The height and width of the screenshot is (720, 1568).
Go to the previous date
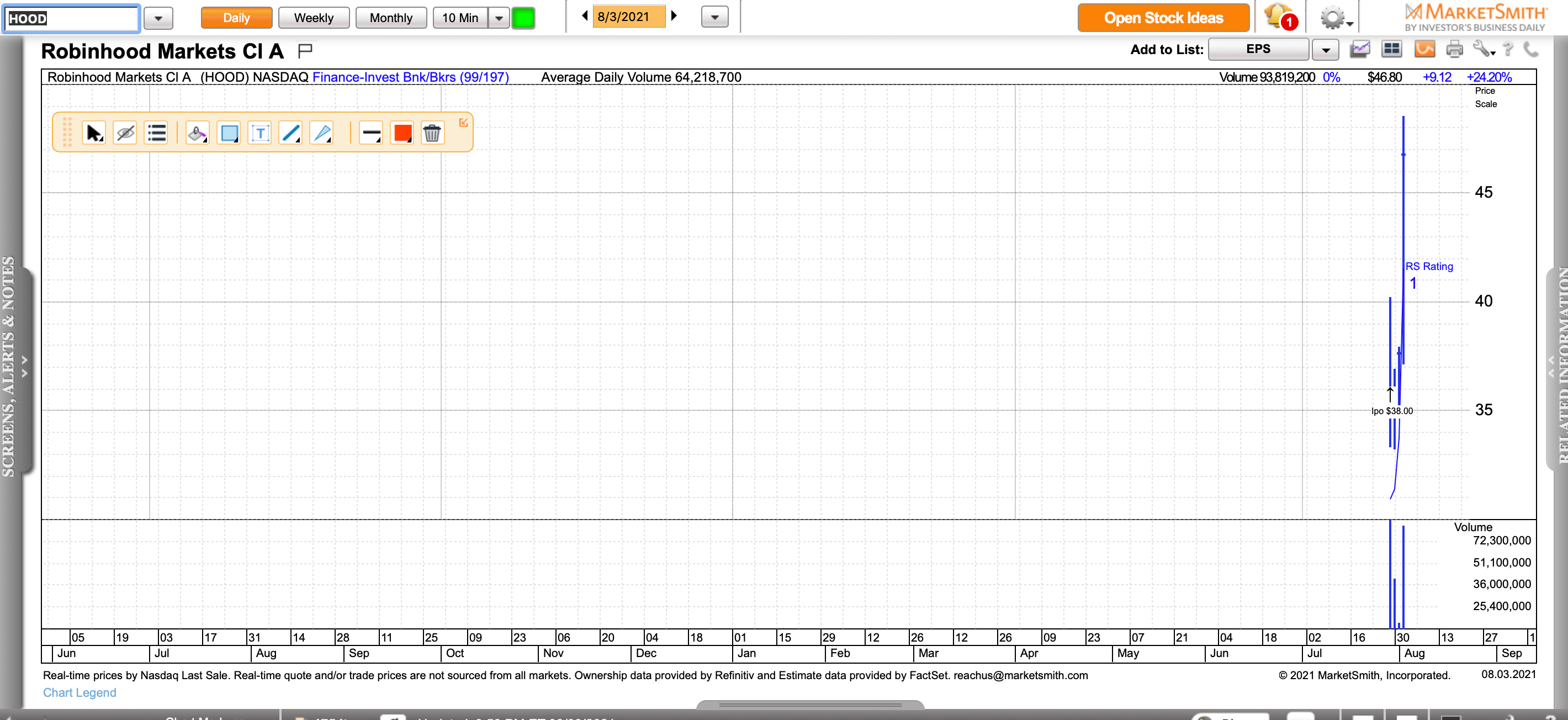click(584, 16)
